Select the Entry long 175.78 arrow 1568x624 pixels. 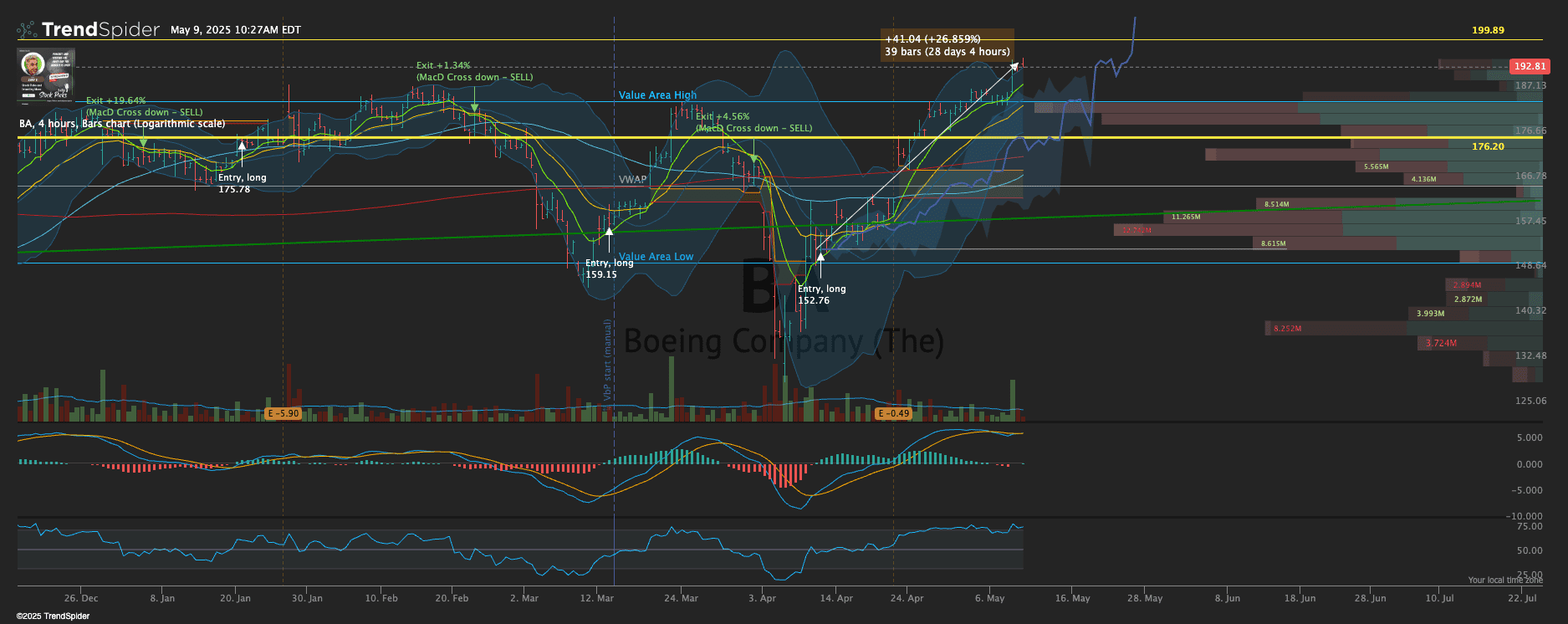243,146
